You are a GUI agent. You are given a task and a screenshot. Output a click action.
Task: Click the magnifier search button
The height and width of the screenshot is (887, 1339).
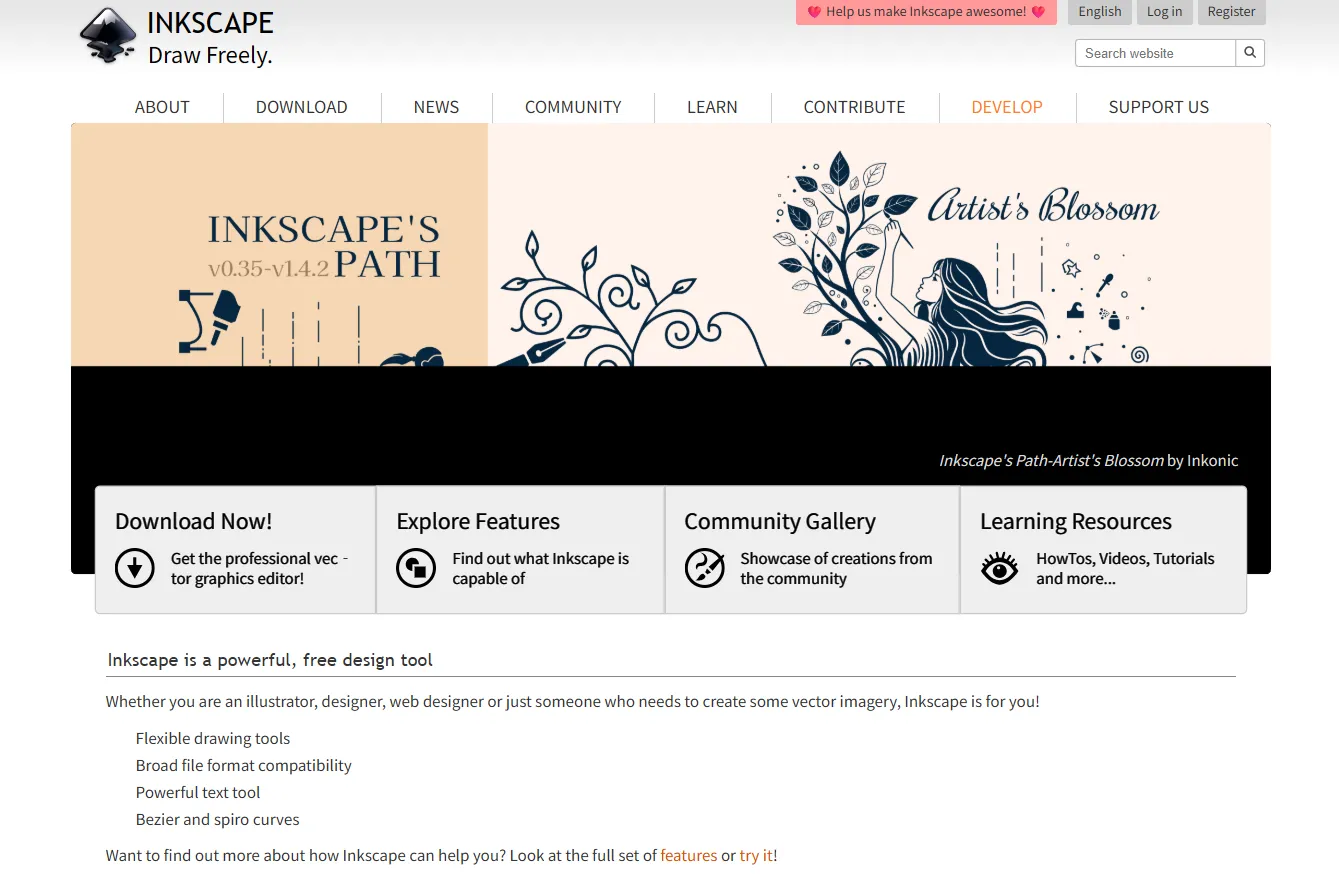click(1250, 53)
